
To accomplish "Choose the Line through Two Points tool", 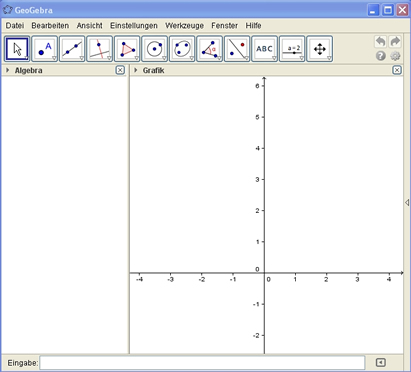I will click(x=72, y=49).
